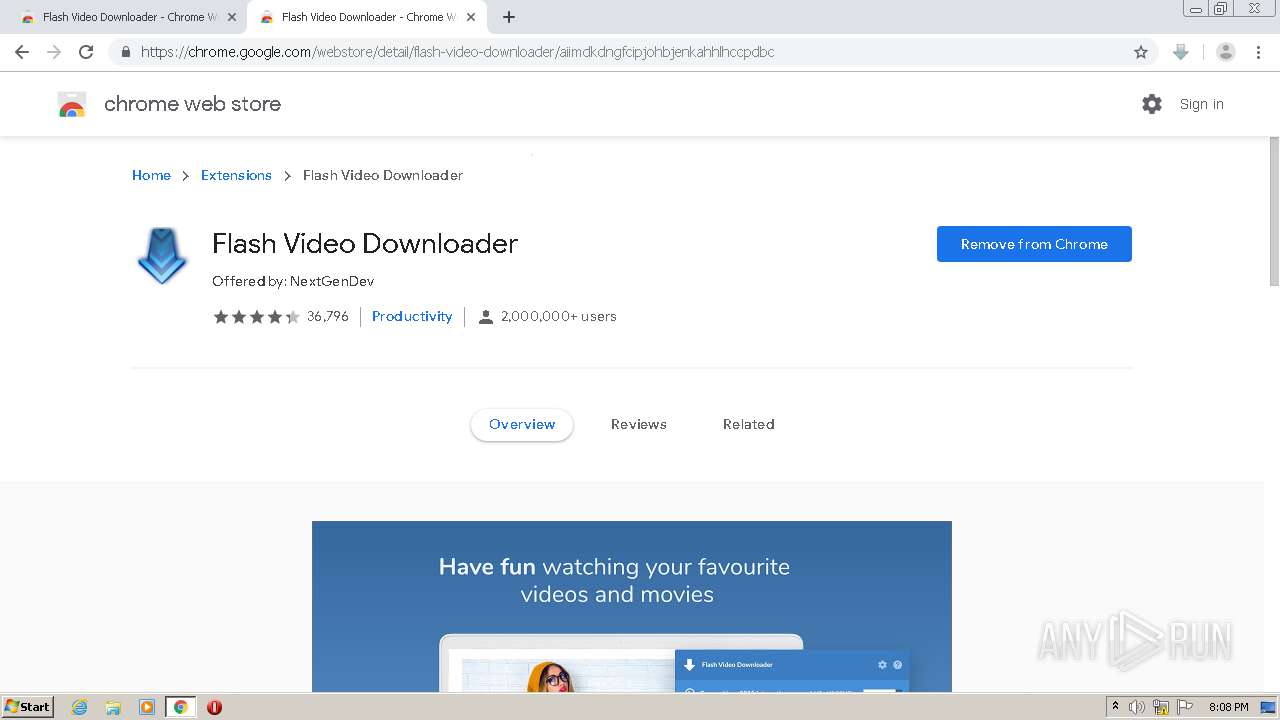Click the network tray icon
This screenshot has height=720, width=1280.
tap(1161, 707)
